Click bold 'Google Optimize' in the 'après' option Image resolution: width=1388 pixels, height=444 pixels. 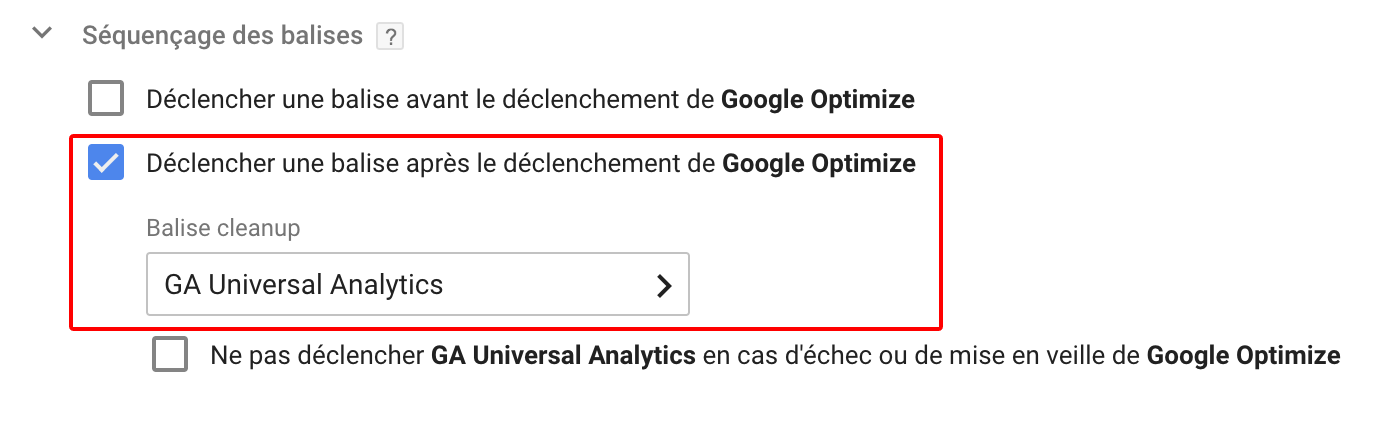coord(818,163)
